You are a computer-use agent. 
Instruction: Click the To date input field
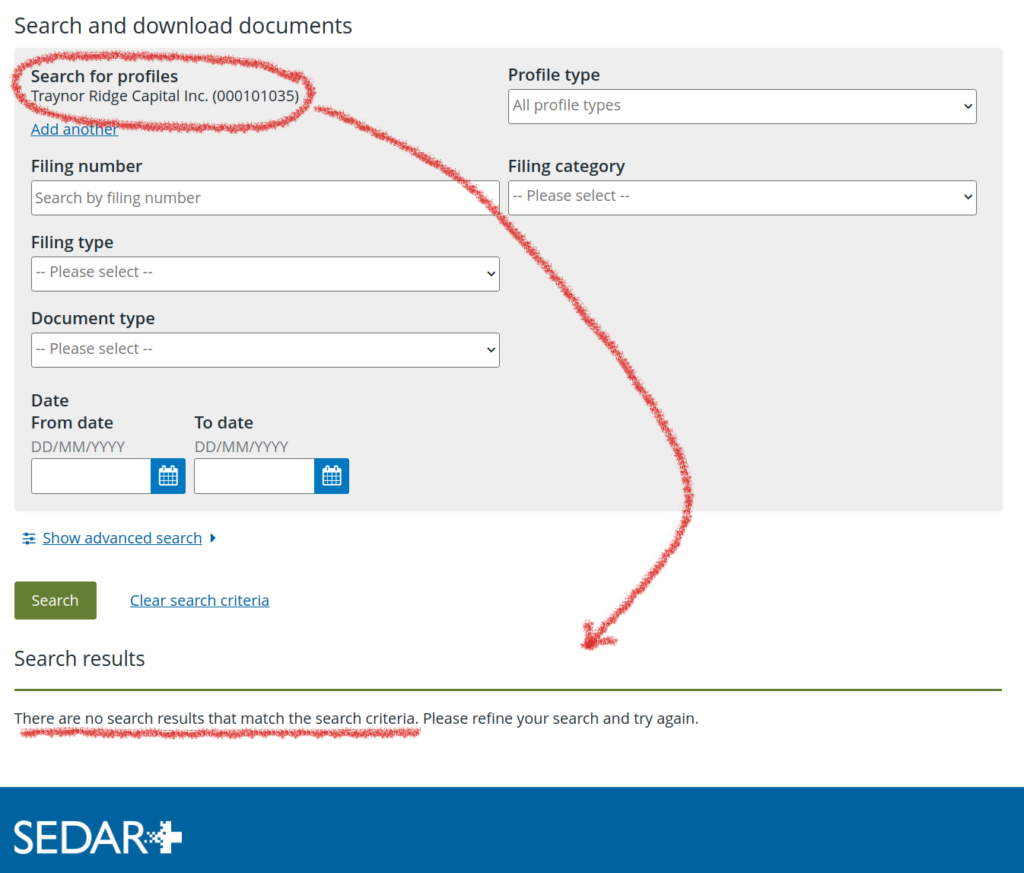pos(255,476)
